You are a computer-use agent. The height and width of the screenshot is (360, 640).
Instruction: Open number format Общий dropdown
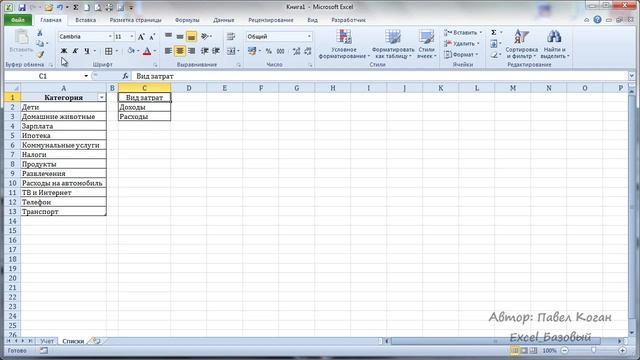(309, 37)
